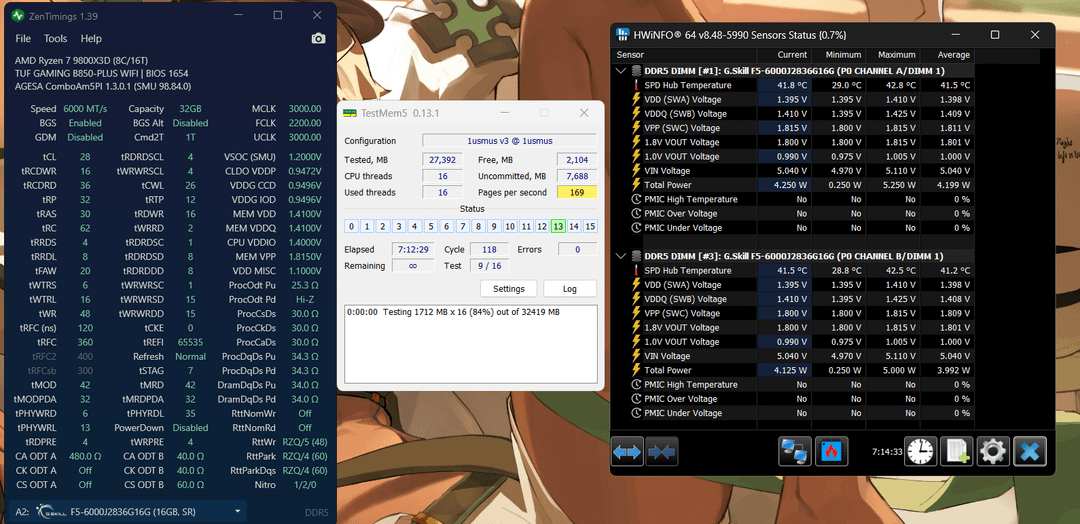Click the DIMM #3 memory module icon
Image resolution: width=1080 pixels, height=524 pixels.
636,256
